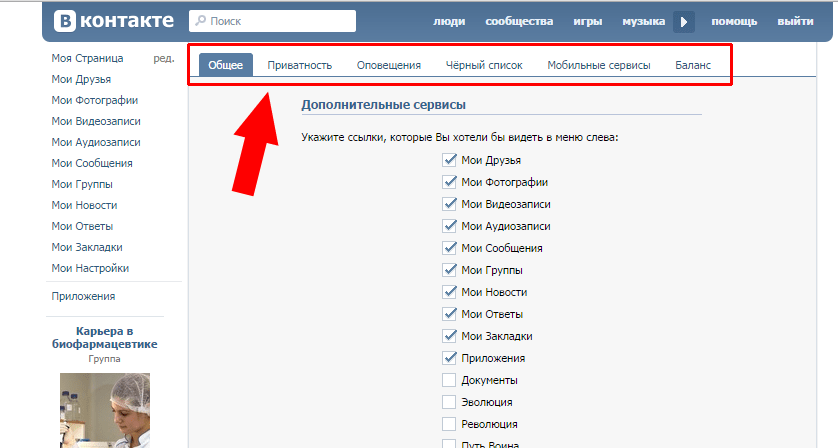This screenshot has height=448, width=838.
Task: Uncheck the Мои Ответы checkbox
Action: 449,314
